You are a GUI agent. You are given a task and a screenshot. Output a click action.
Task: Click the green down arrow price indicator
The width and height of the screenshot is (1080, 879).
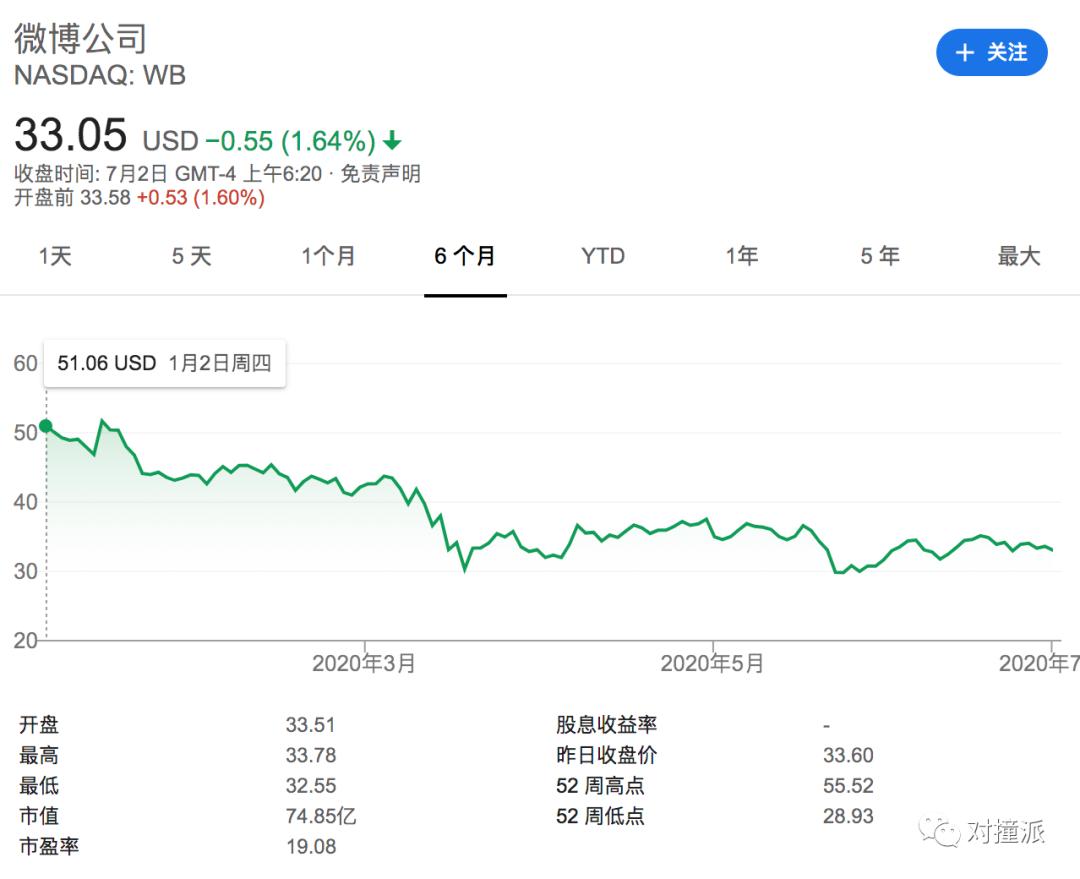point(392,140)
